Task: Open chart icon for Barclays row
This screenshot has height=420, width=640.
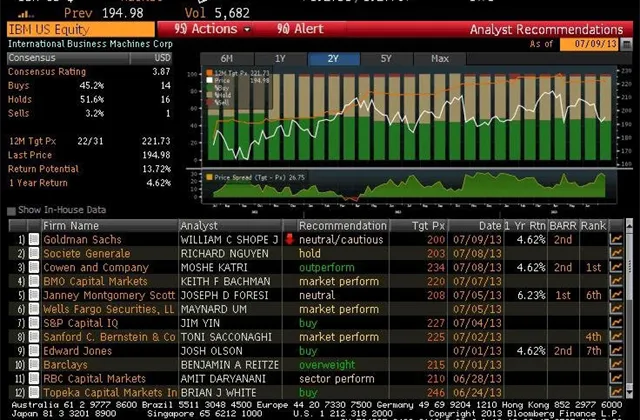Action: coord(616,364)
